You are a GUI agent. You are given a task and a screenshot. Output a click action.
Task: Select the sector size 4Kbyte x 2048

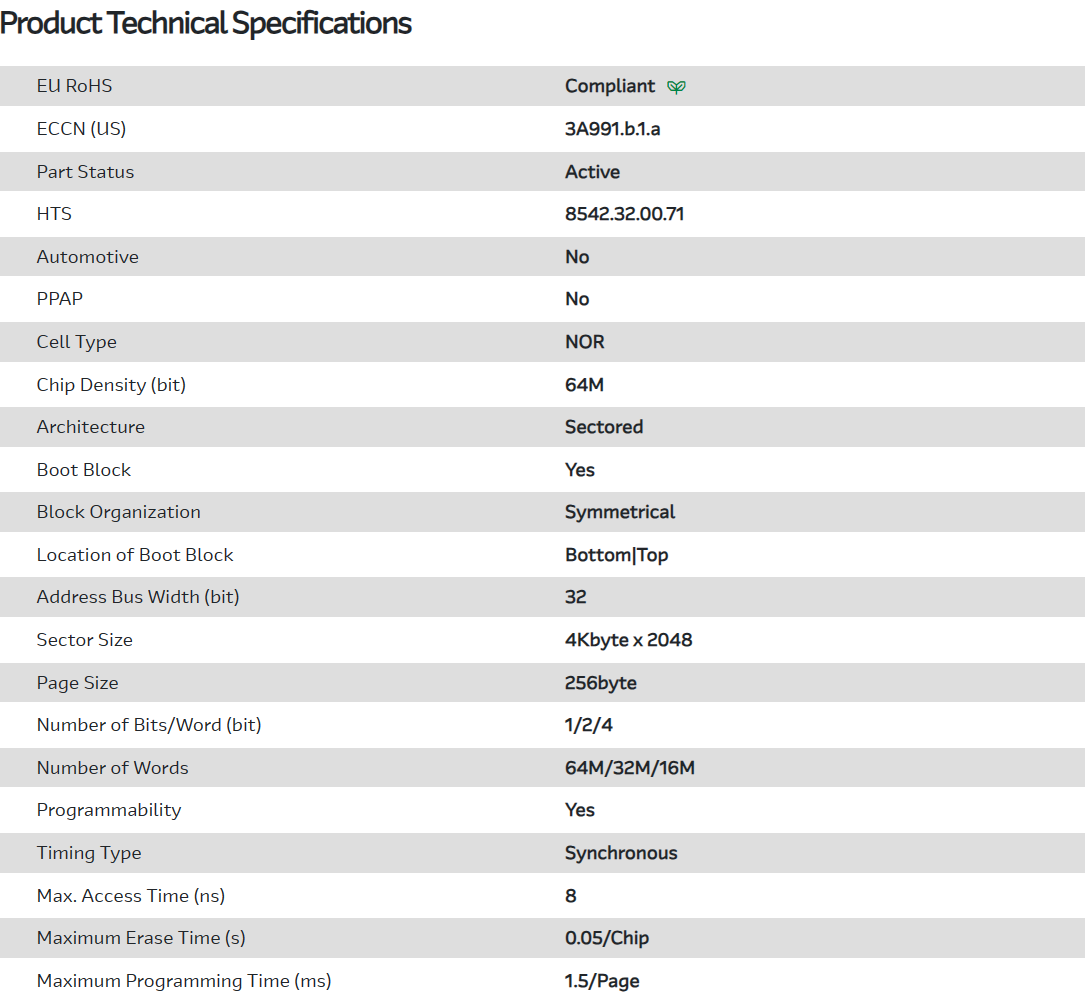628,640
